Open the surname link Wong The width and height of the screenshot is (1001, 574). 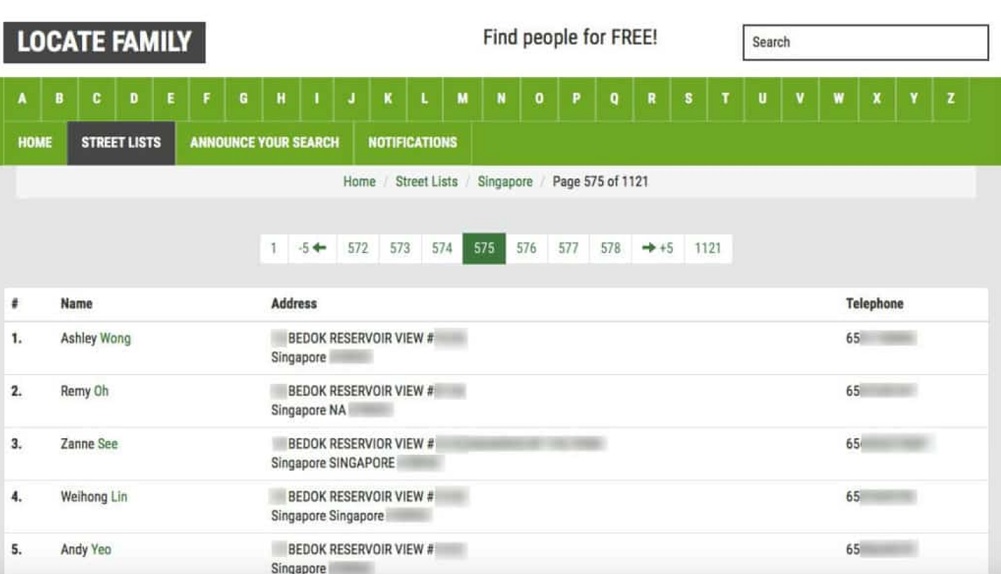tap(115, 339)
